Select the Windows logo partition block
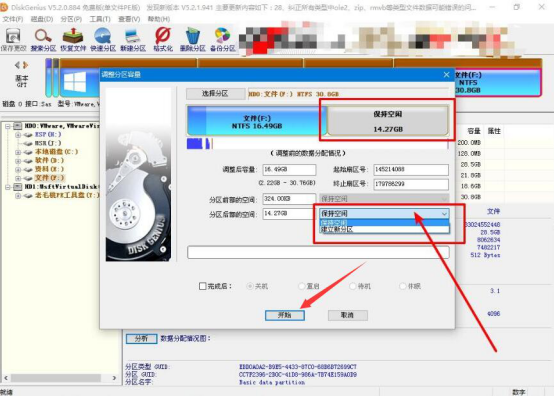The image size is (554, 396). coord(79,83)
